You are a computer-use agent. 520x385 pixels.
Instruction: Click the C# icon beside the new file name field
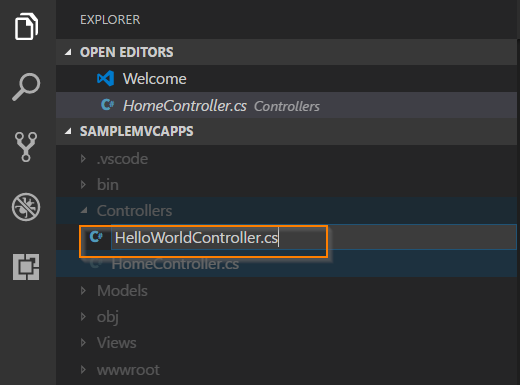[x=96, y=237]
